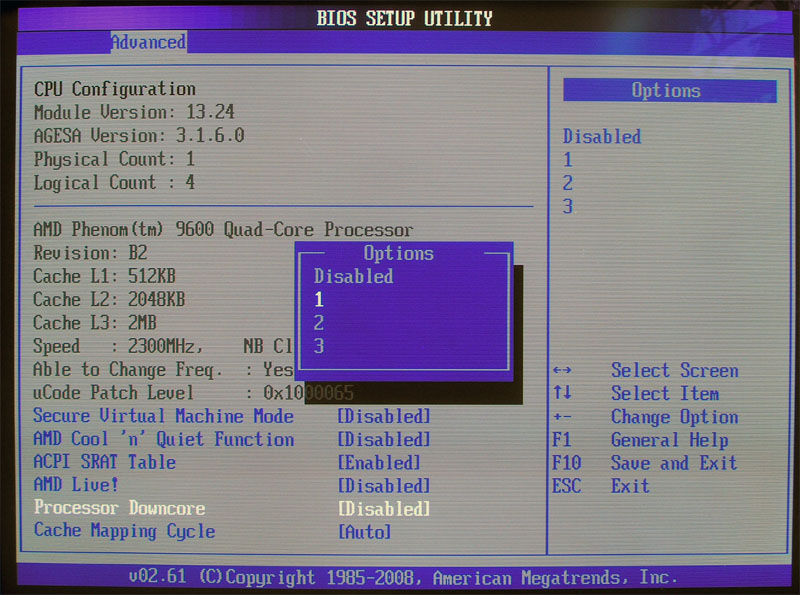Click the CPU Configuration heading
800x595 pixels.
click(115, 89)
